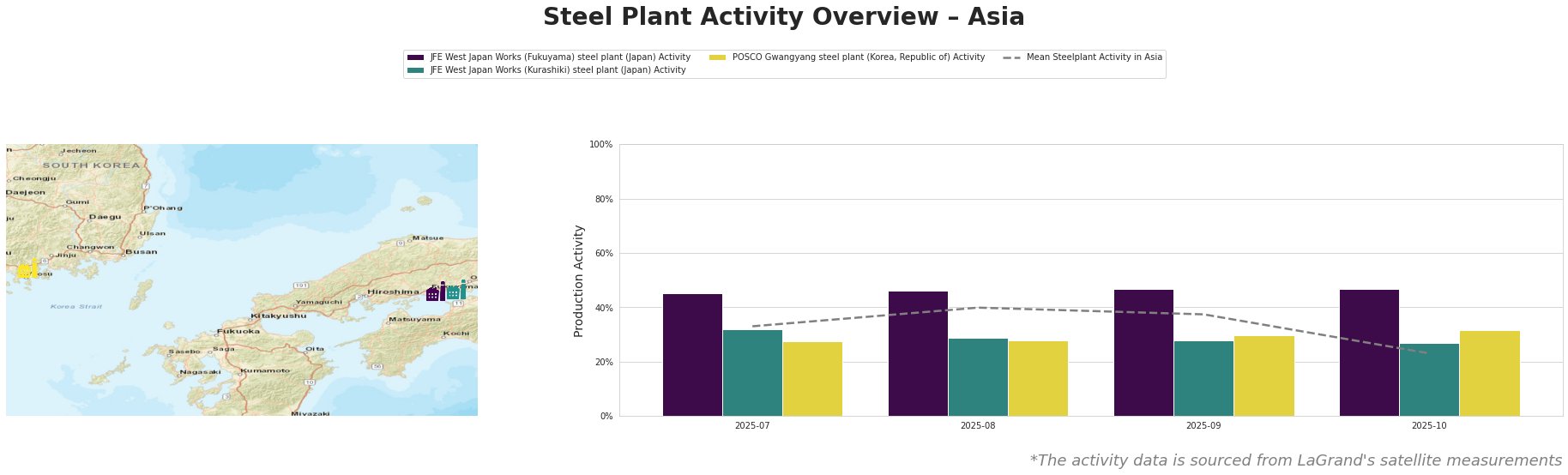Screen dimensions: 1568x475
Task: Click the purple Fukuyama legend color swatch
Action: coord(416,57)
